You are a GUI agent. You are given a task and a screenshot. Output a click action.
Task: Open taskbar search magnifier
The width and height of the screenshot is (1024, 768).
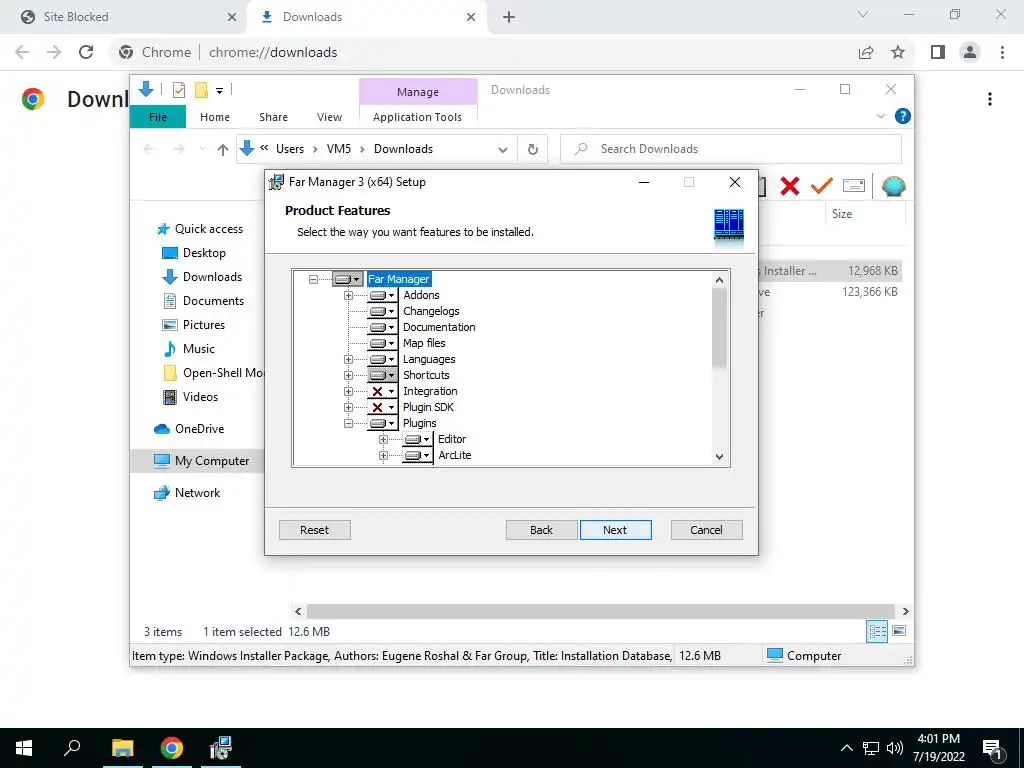point(72,748)
